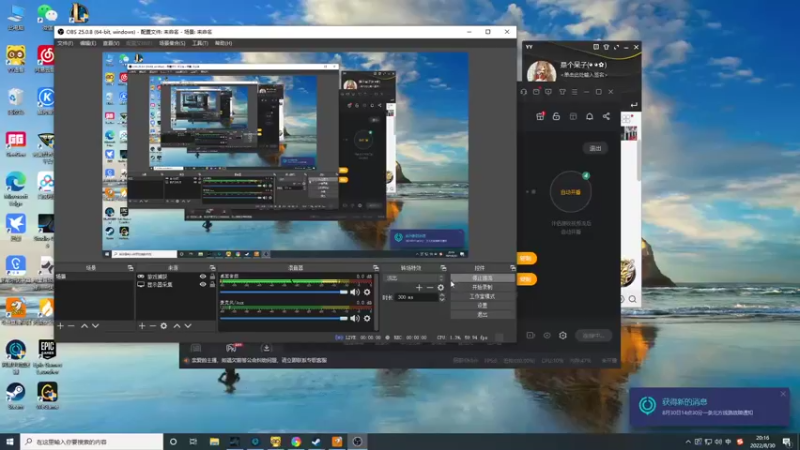Image resolution: width=800 pixels, height=450 pixels.
Task: Open Mic/Aux audio settings gear
Action: 367,318
